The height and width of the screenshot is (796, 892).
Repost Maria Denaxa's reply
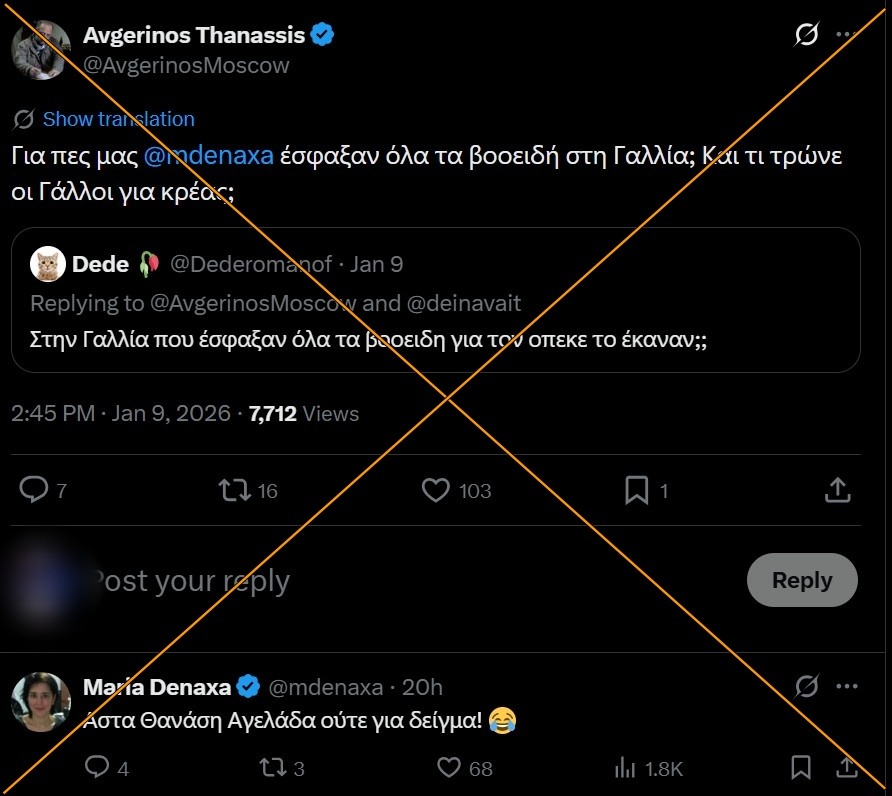coord(273,767)
